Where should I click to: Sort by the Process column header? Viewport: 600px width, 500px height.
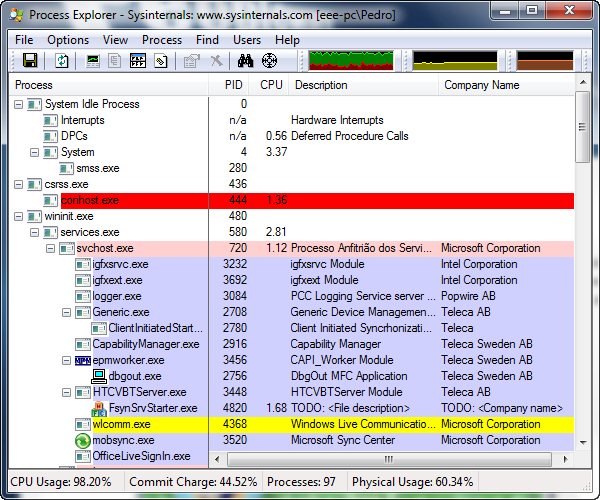pos(109,85)
